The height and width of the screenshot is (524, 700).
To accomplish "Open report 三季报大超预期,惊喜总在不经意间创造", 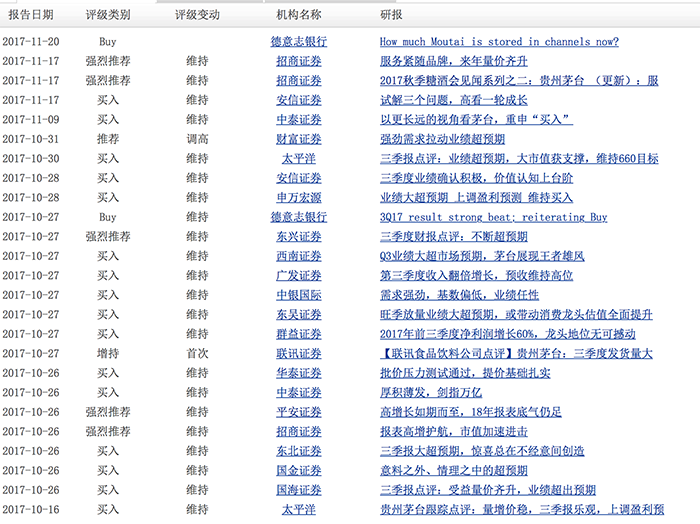I will (x=482, y=451).
